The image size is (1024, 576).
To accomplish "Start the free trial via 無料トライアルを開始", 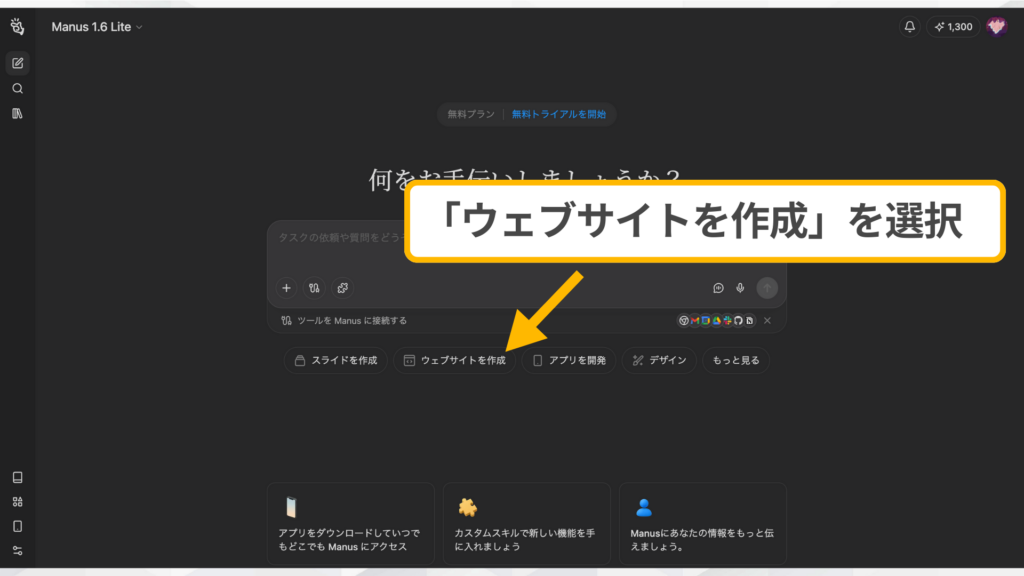I will tap(561, 114).
